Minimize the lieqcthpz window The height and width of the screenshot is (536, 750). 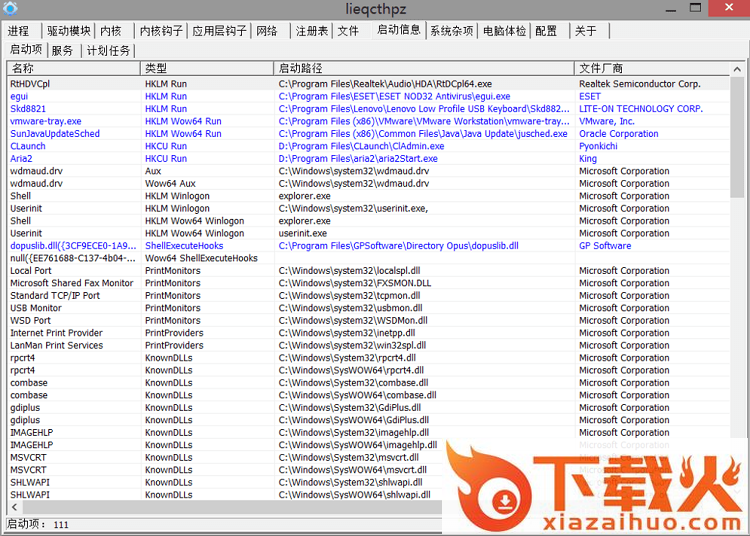671,9
